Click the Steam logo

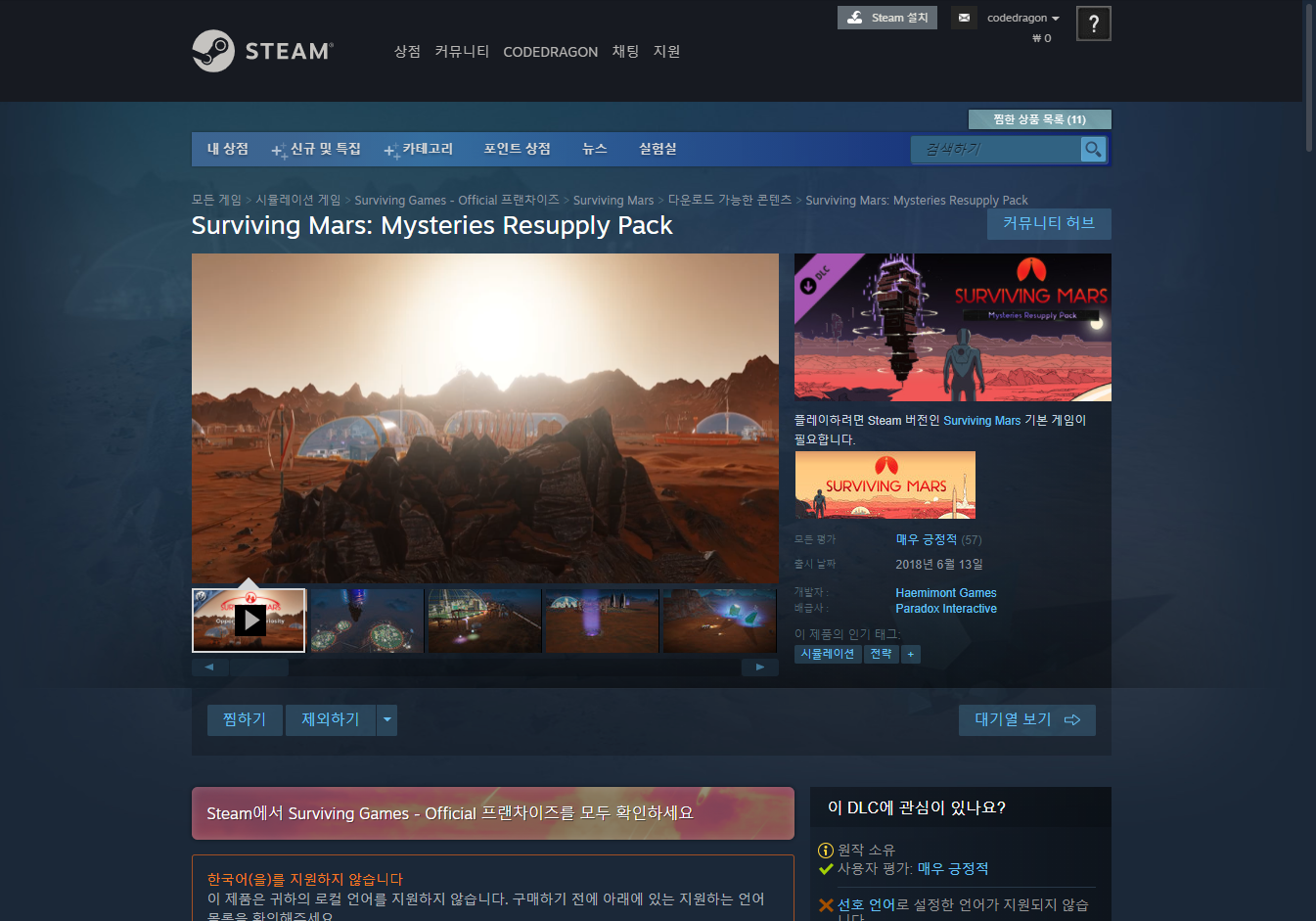[x=262, y=51]
